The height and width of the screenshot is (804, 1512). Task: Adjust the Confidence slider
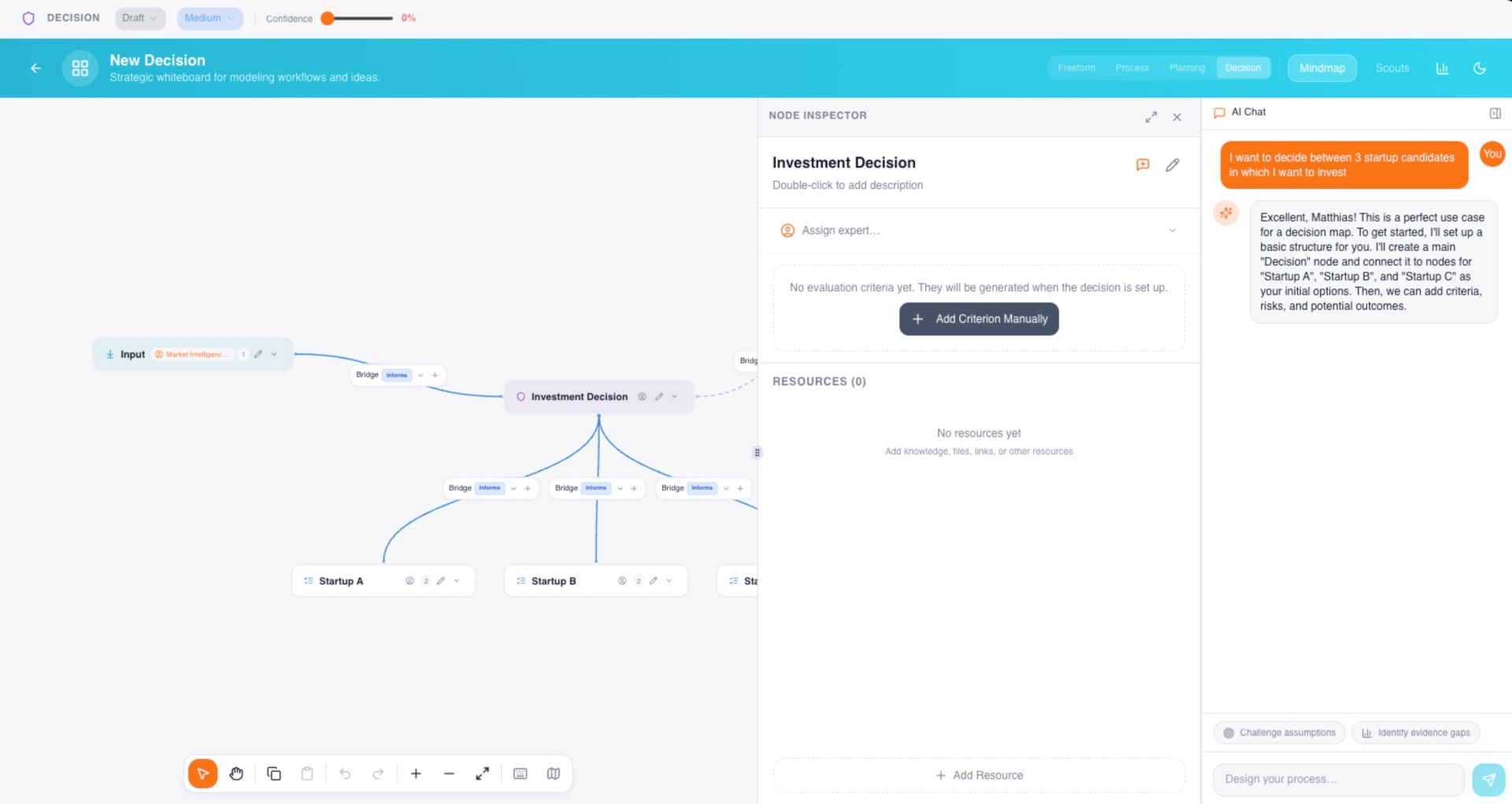[x=358, y=18]
